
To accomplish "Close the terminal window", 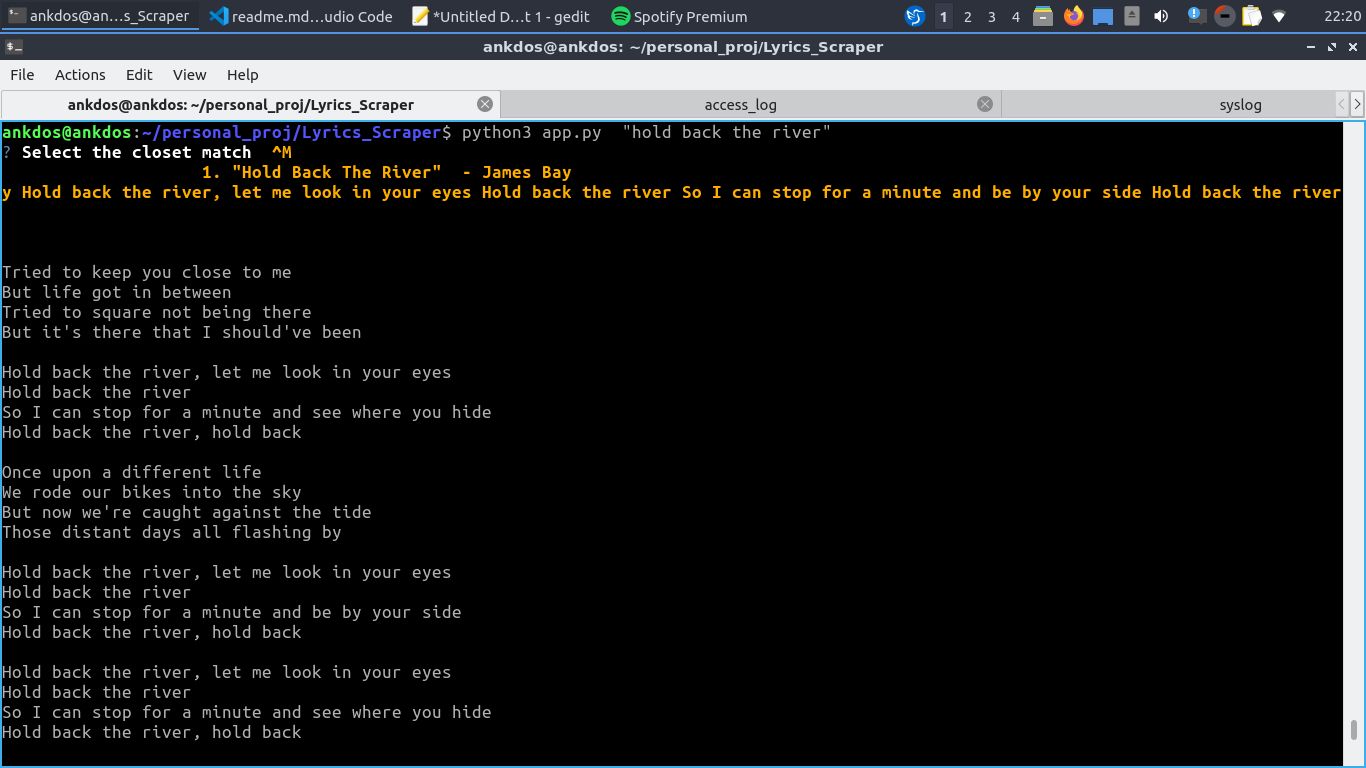I will pyautogui.click(x=1352, y=47).
